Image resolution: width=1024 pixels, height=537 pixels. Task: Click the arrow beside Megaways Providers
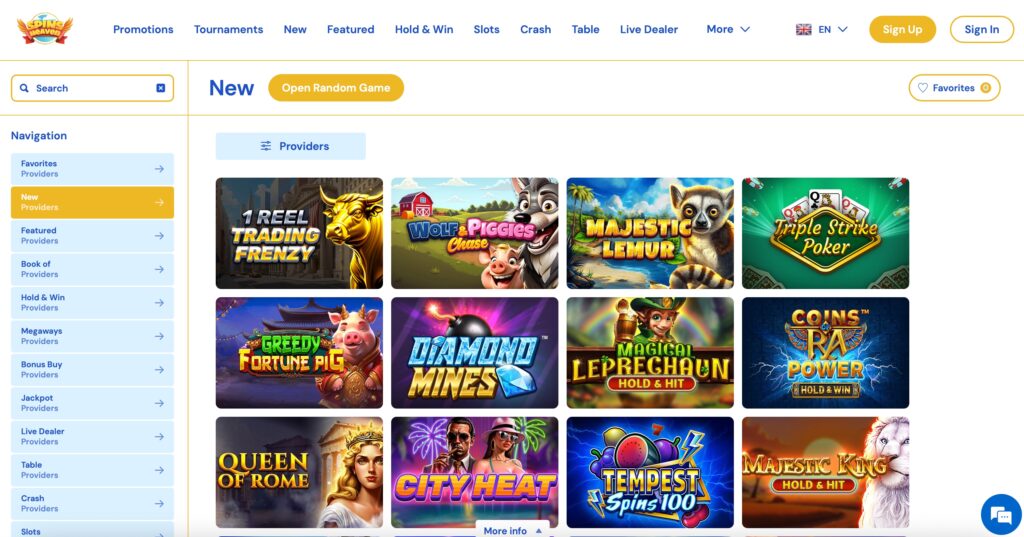pos(159,336)
